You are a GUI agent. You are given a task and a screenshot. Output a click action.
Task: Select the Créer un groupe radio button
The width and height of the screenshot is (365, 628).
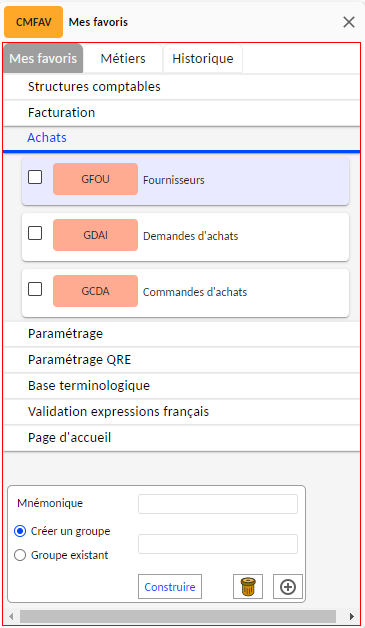(x=20, y=531)
